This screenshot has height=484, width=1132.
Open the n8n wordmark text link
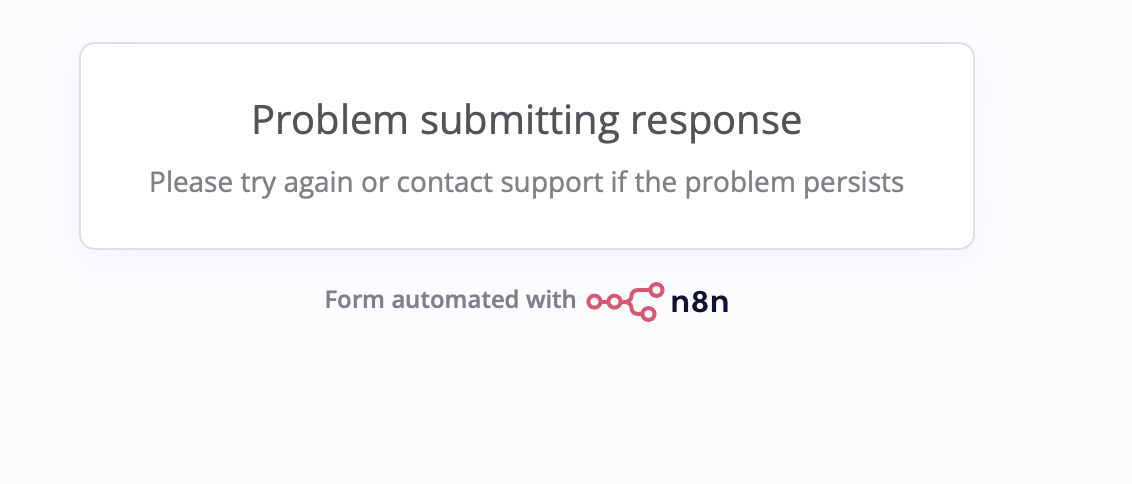[699, 301]
